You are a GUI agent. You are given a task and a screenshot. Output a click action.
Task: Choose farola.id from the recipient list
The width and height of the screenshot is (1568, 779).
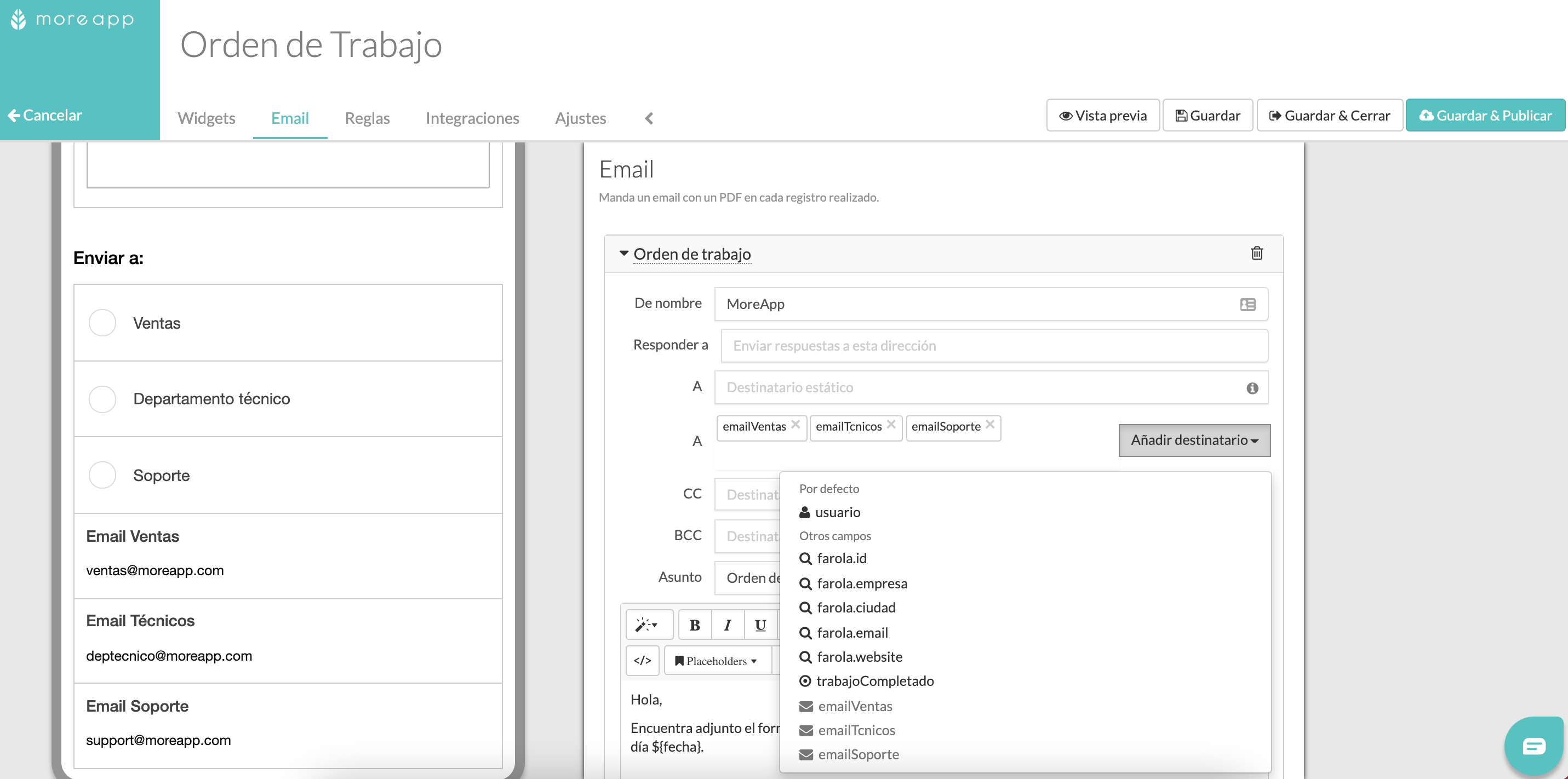click(x=1025, y=559)
